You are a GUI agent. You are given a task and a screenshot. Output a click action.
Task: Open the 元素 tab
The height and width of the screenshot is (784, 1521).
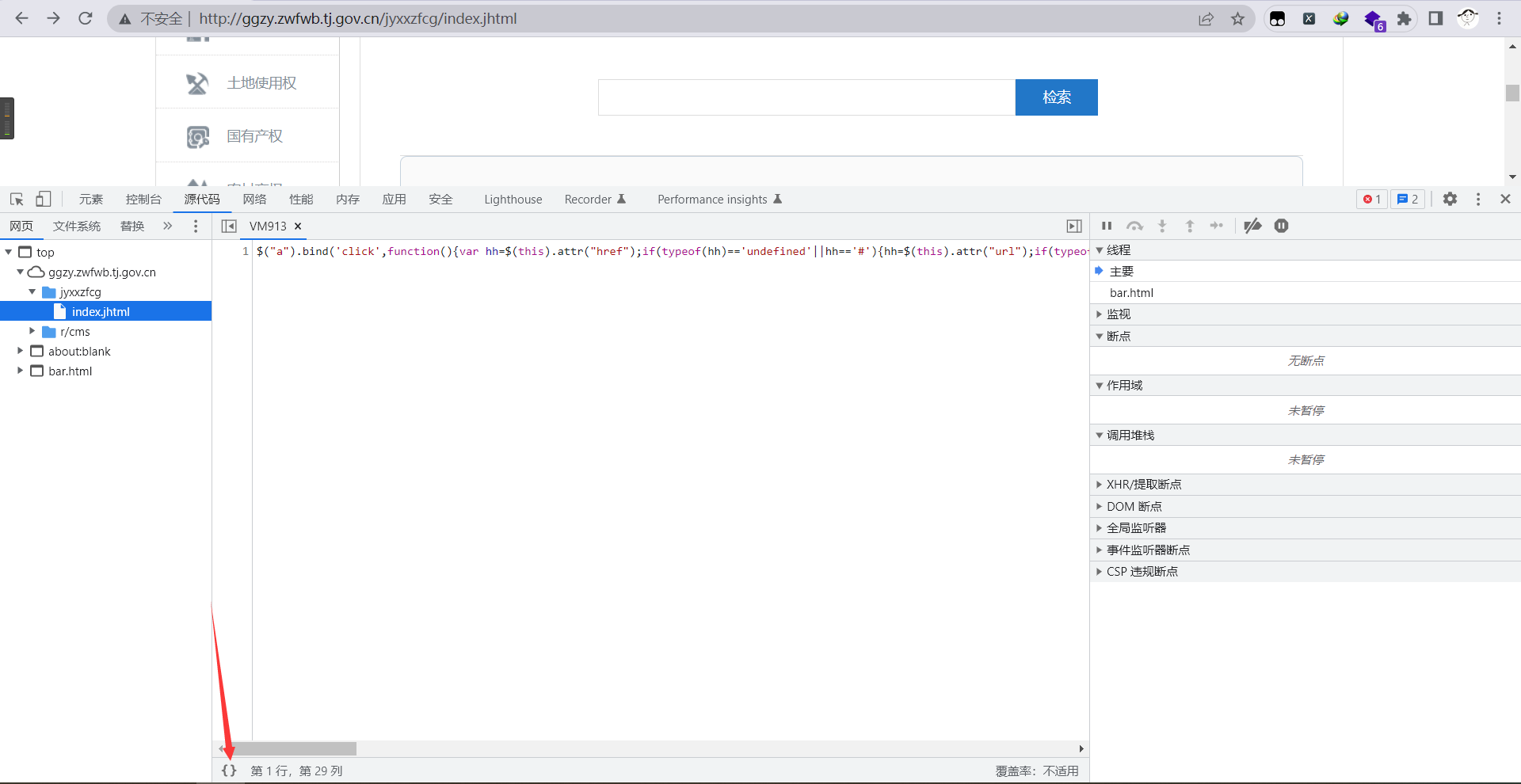tap(91, 200)
